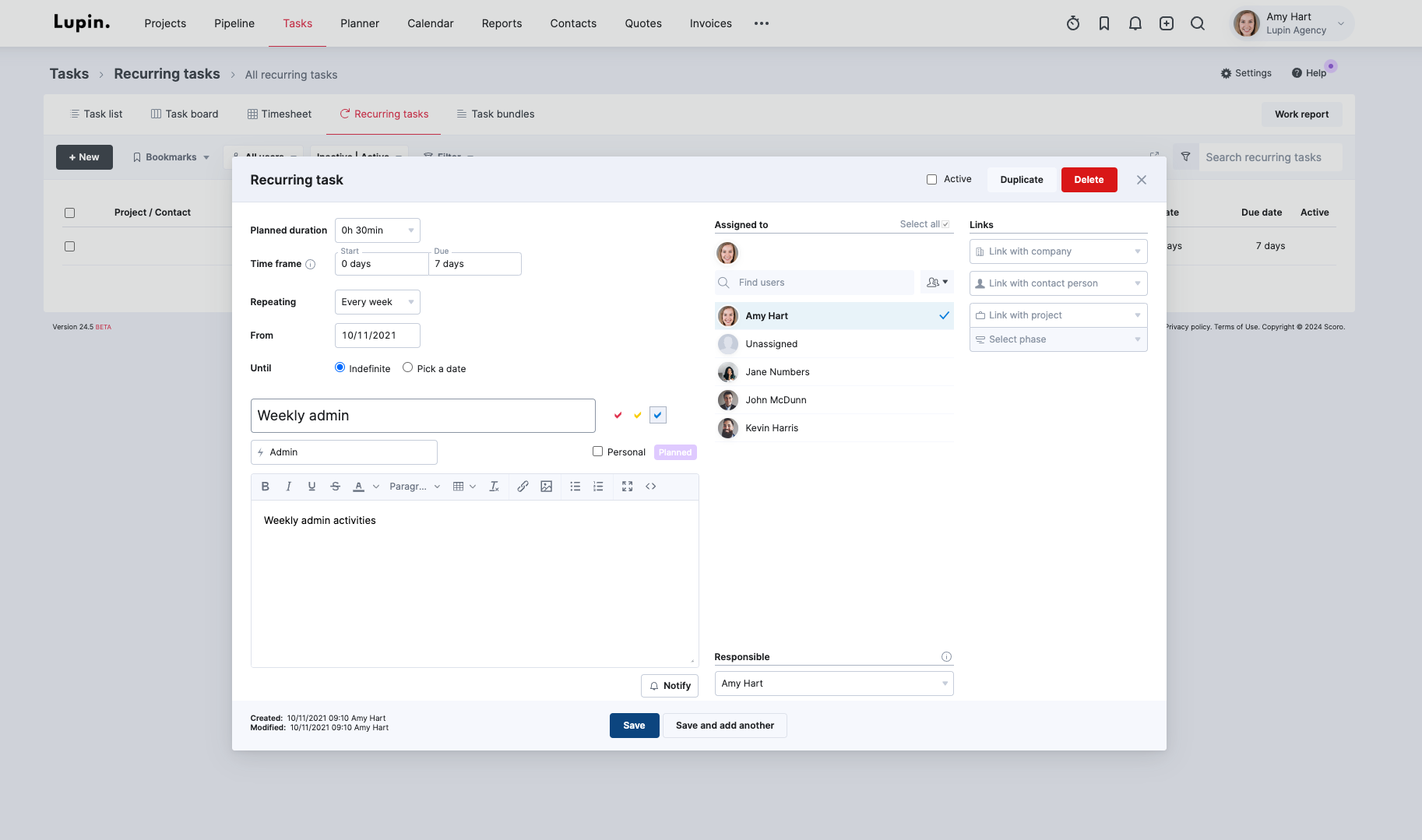
Task: Open the Repeating Every week dropdown
Action: tap(377, 302)
